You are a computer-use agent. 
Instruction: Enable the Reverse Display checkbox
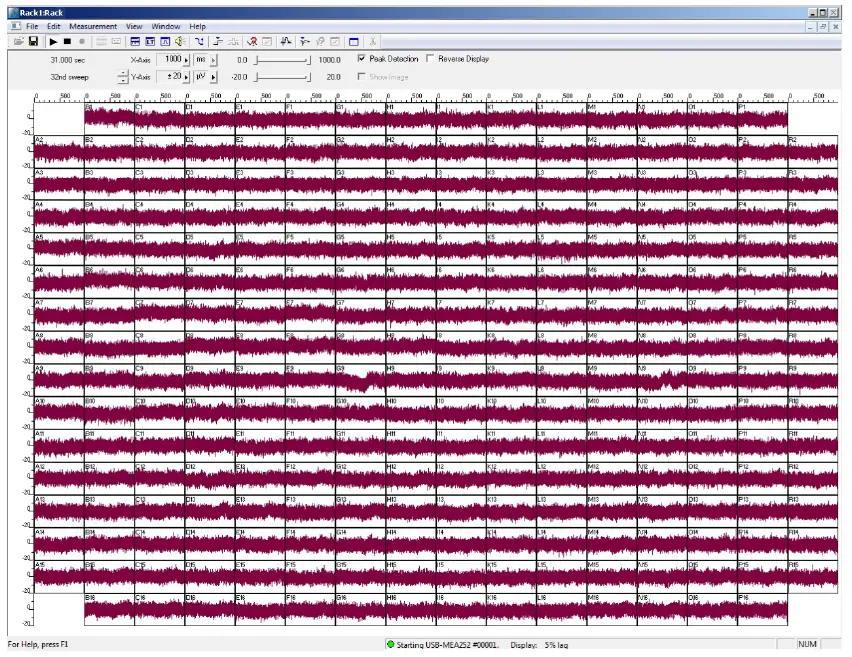[430, 58]
